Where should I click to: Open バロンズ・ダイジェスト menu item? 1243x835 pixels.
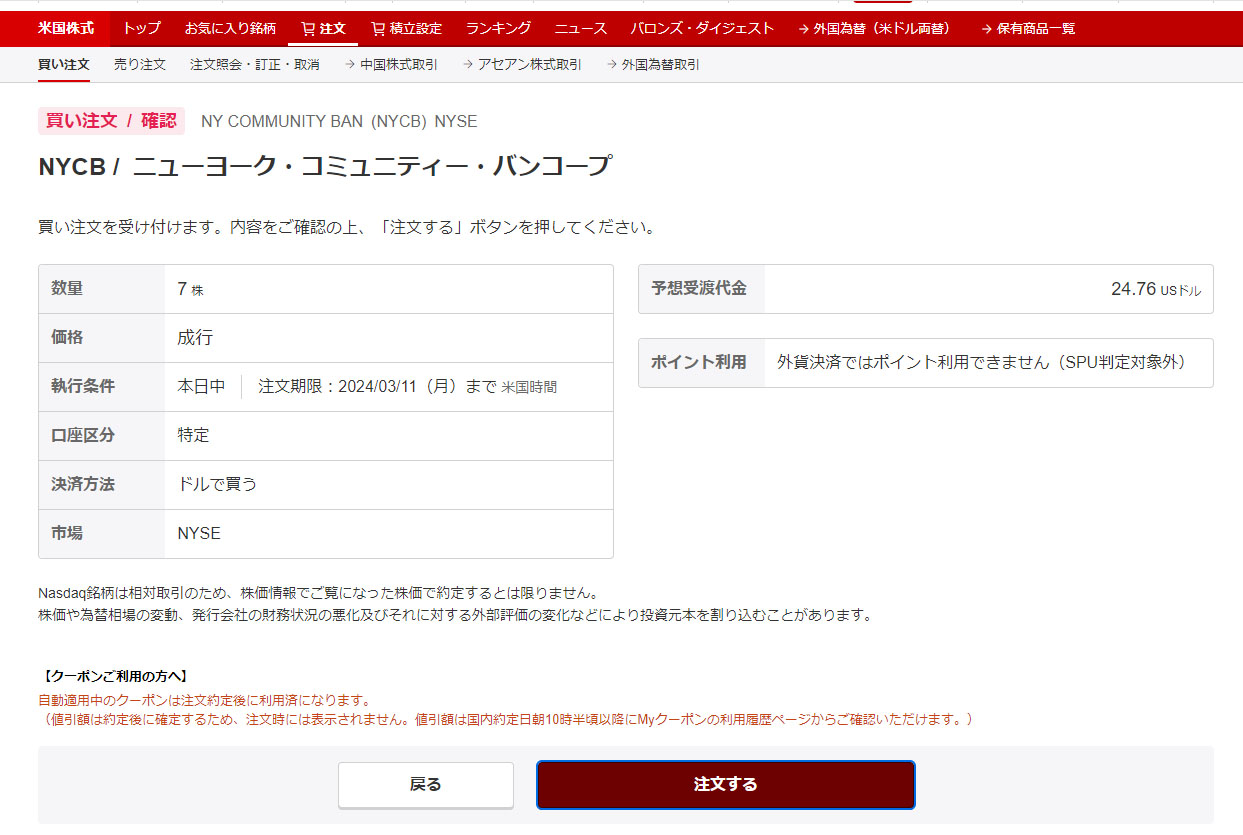point(702,28)
